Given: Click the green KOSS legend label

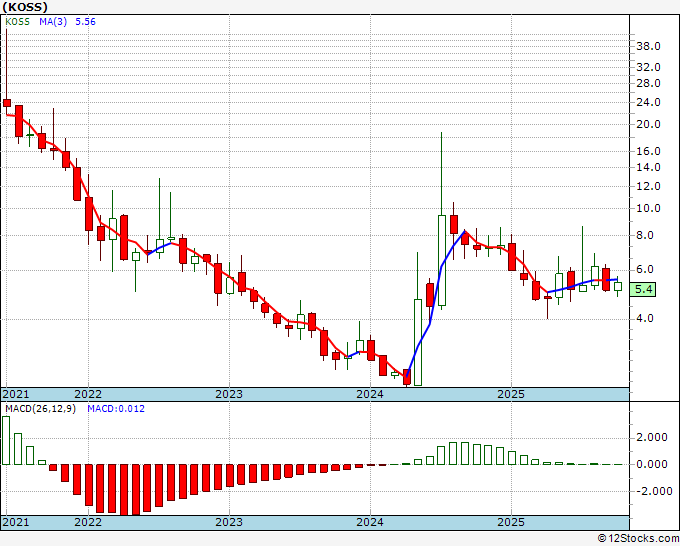Looking at the screenshot, I should (x=17, y=22).
